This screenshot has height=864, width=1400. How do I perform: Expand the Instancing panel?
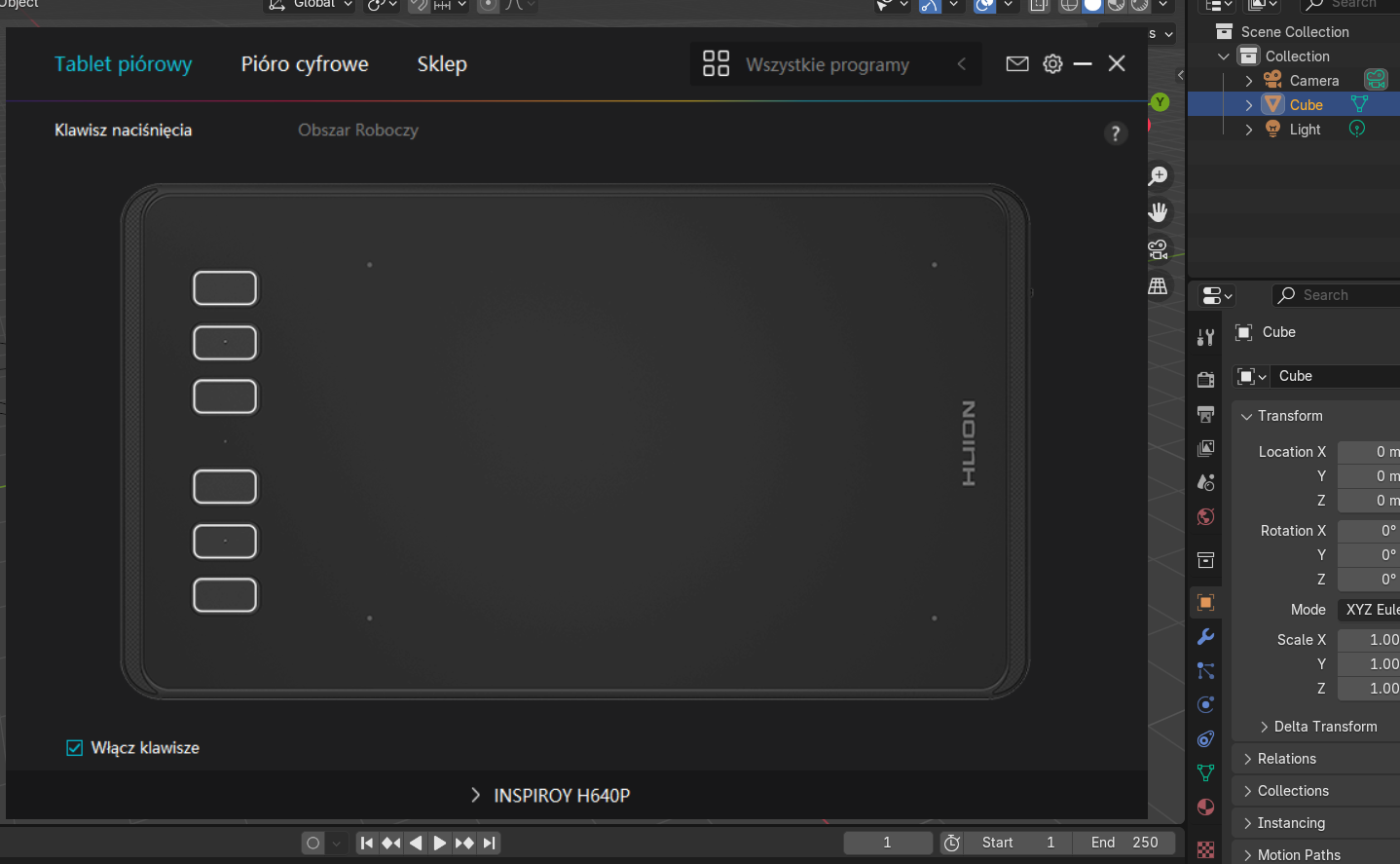(1247, 823)
